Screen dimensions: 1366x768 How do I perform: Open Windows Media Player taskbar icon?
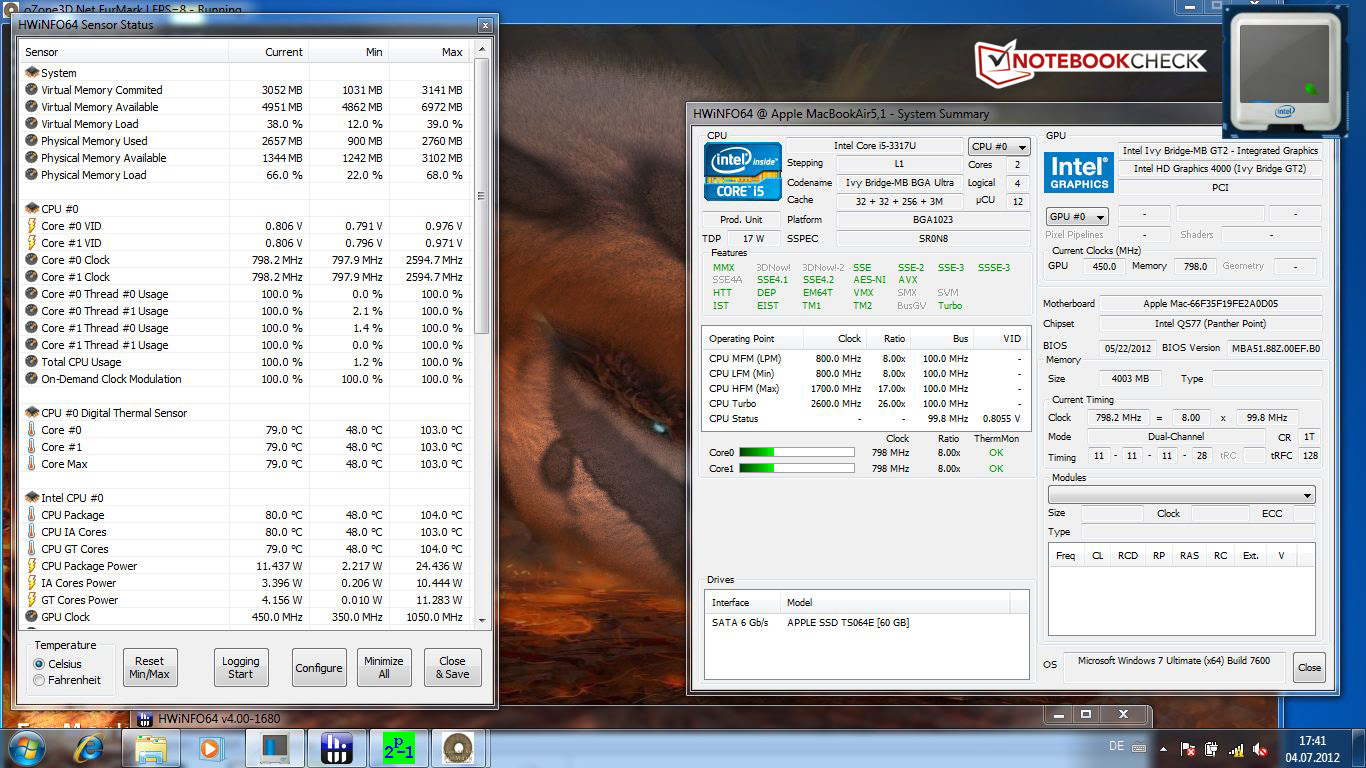coord(210,747)
